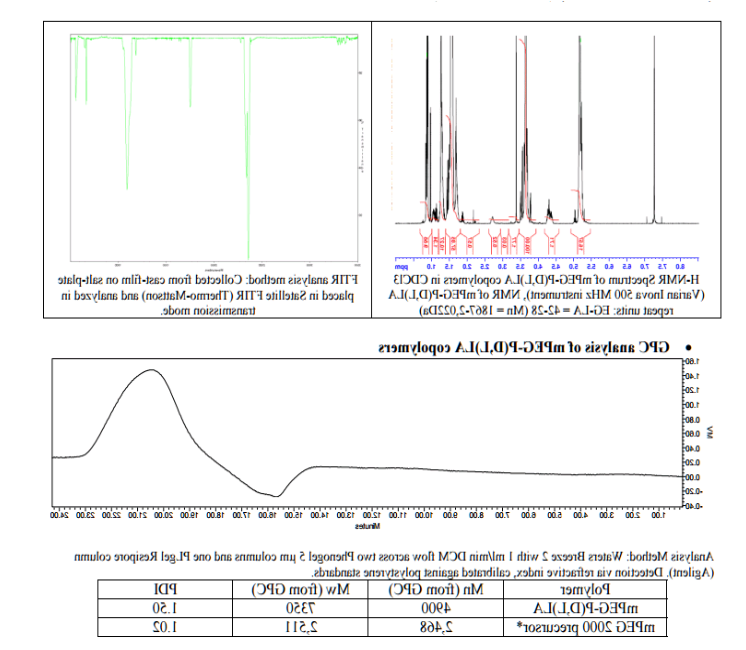The width and height of the screenshot is (746, 650).
Task: Click the '2,511' Mw value cell
Action: coord(300,627)
